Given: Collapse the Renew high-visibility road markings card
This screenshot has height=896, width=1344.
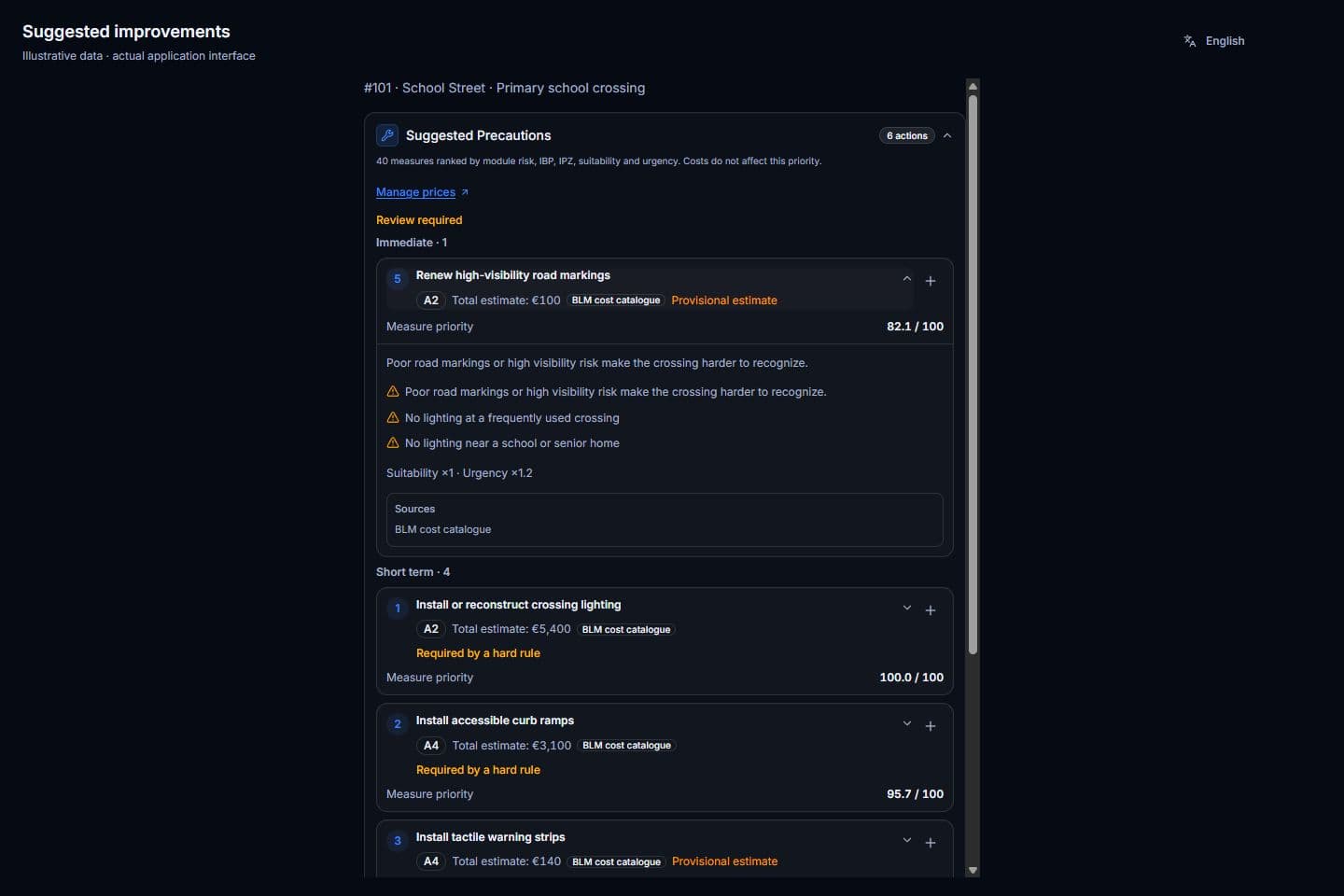Looking at the screenshot, I should 906,279.
